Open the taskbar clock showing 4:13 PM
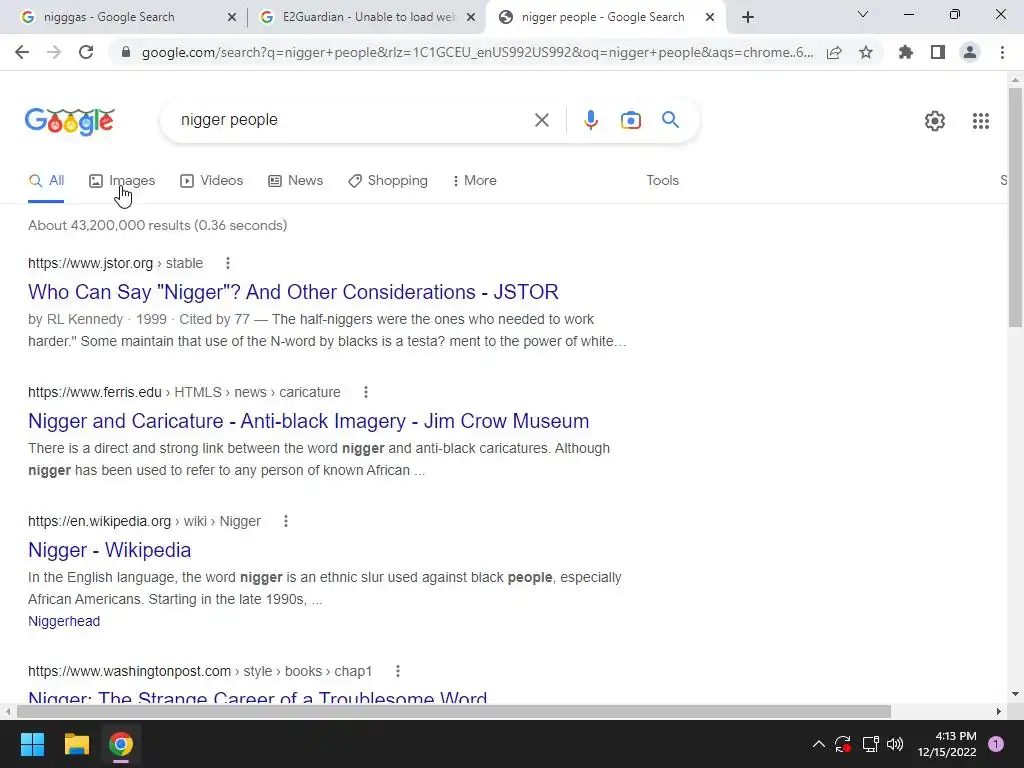The width and height of the screenshot is (1024, 768). pyautogui.click(x=947, y=744)
